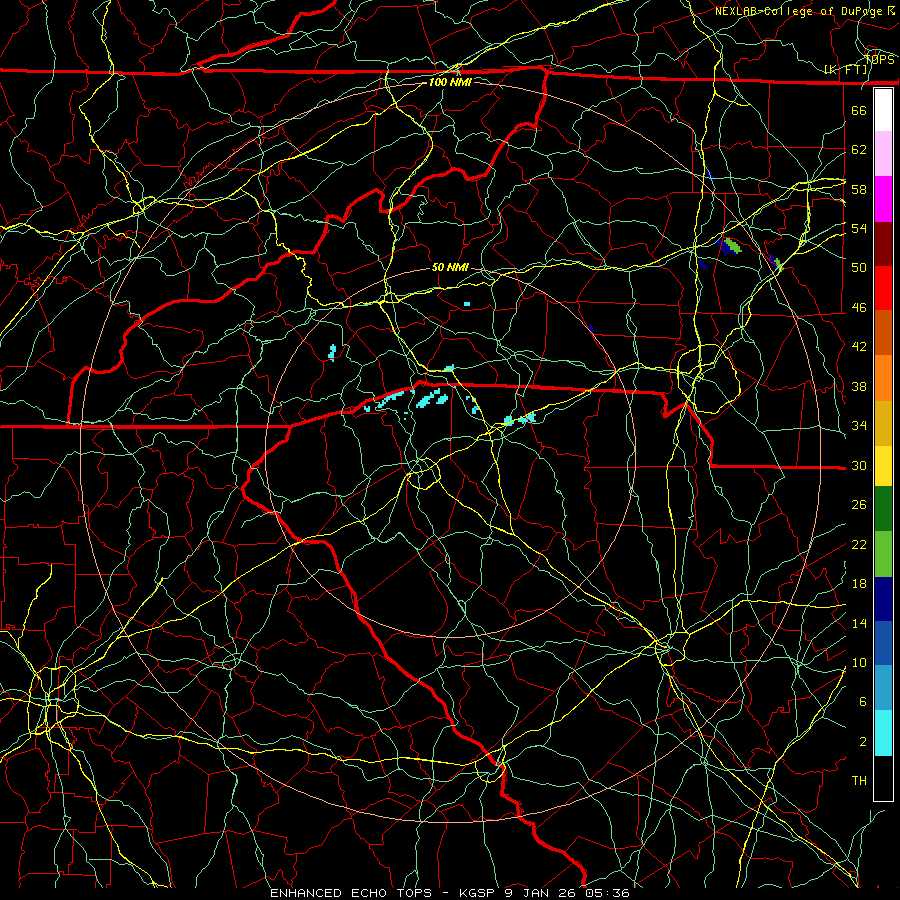900x900 pixels.
Task: Click the 'TOPS' legend title
Action: click(879, 59)
